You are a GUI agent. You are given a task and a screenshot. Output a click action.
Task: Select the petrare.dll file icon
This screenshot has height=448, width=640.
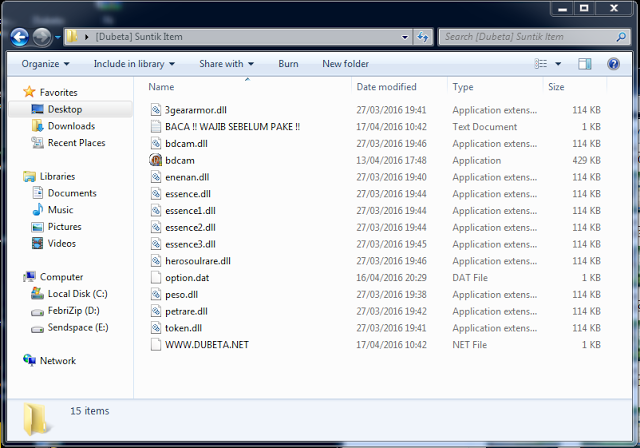coord(156,311)
